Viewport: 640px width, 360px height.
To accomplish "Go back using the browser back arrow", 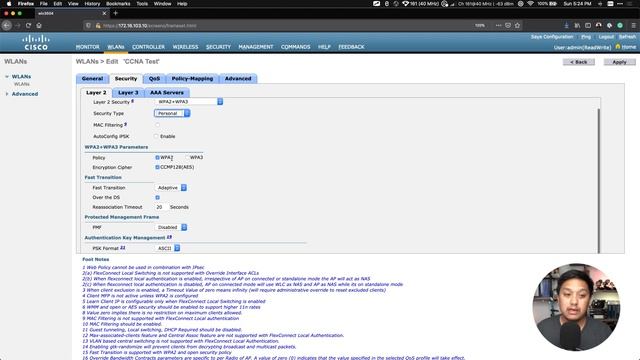I will [x=7, y=25].
